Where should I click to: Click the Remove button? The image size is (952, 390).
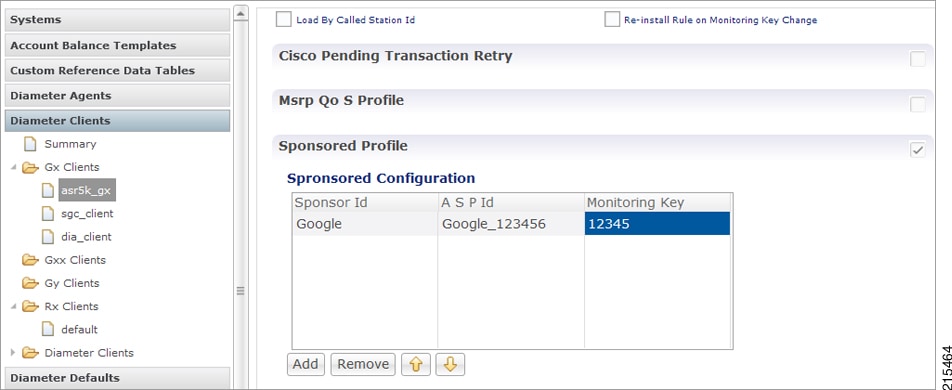(363, 364)
